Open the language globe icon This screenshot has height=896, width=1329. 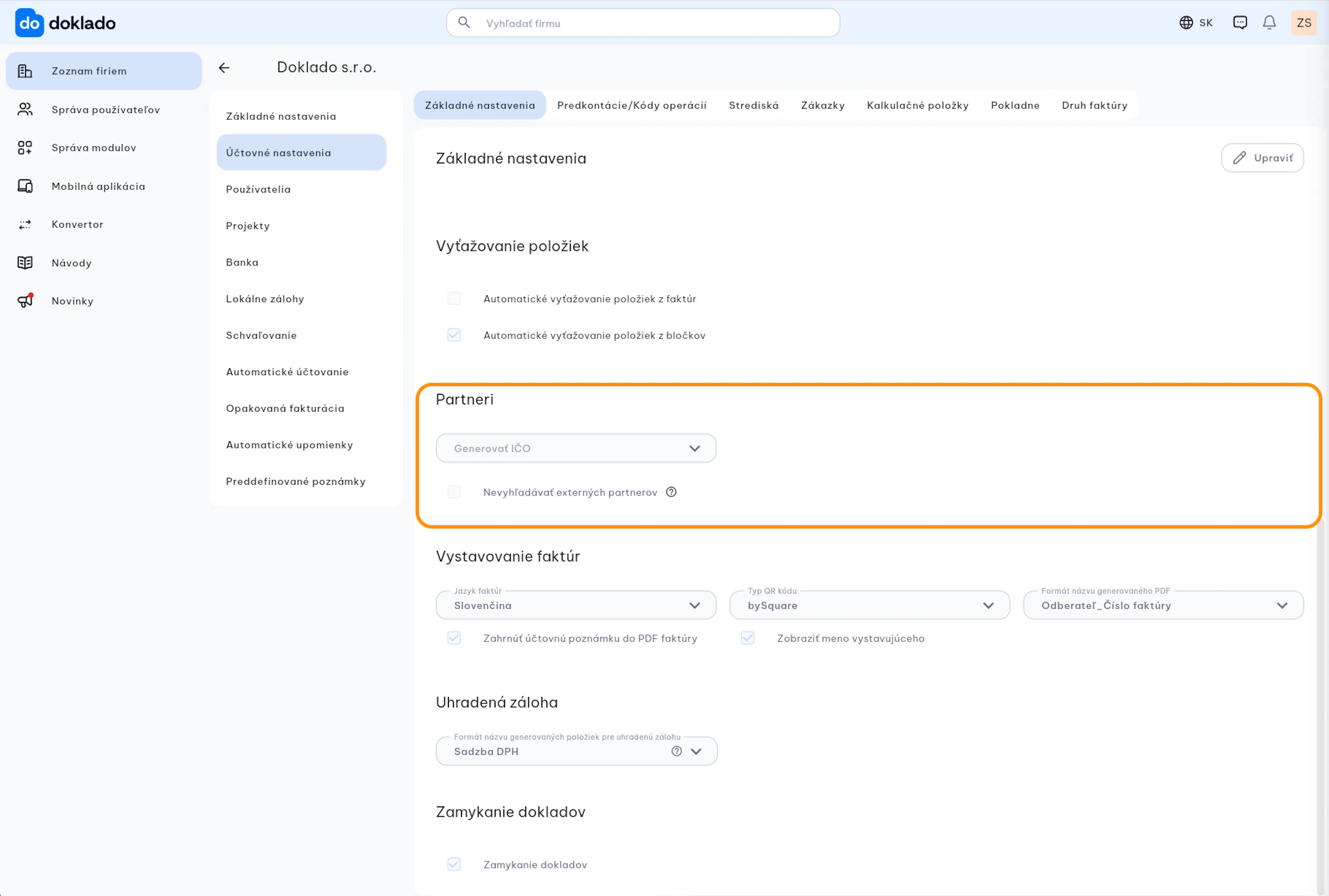coord(1186,23)
